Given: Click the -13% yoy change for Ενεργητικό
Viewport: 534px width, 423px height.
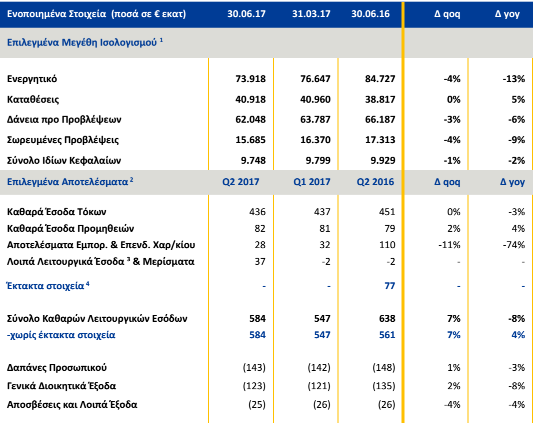Looking at the screenshot, I should click(x=514, y=79).
